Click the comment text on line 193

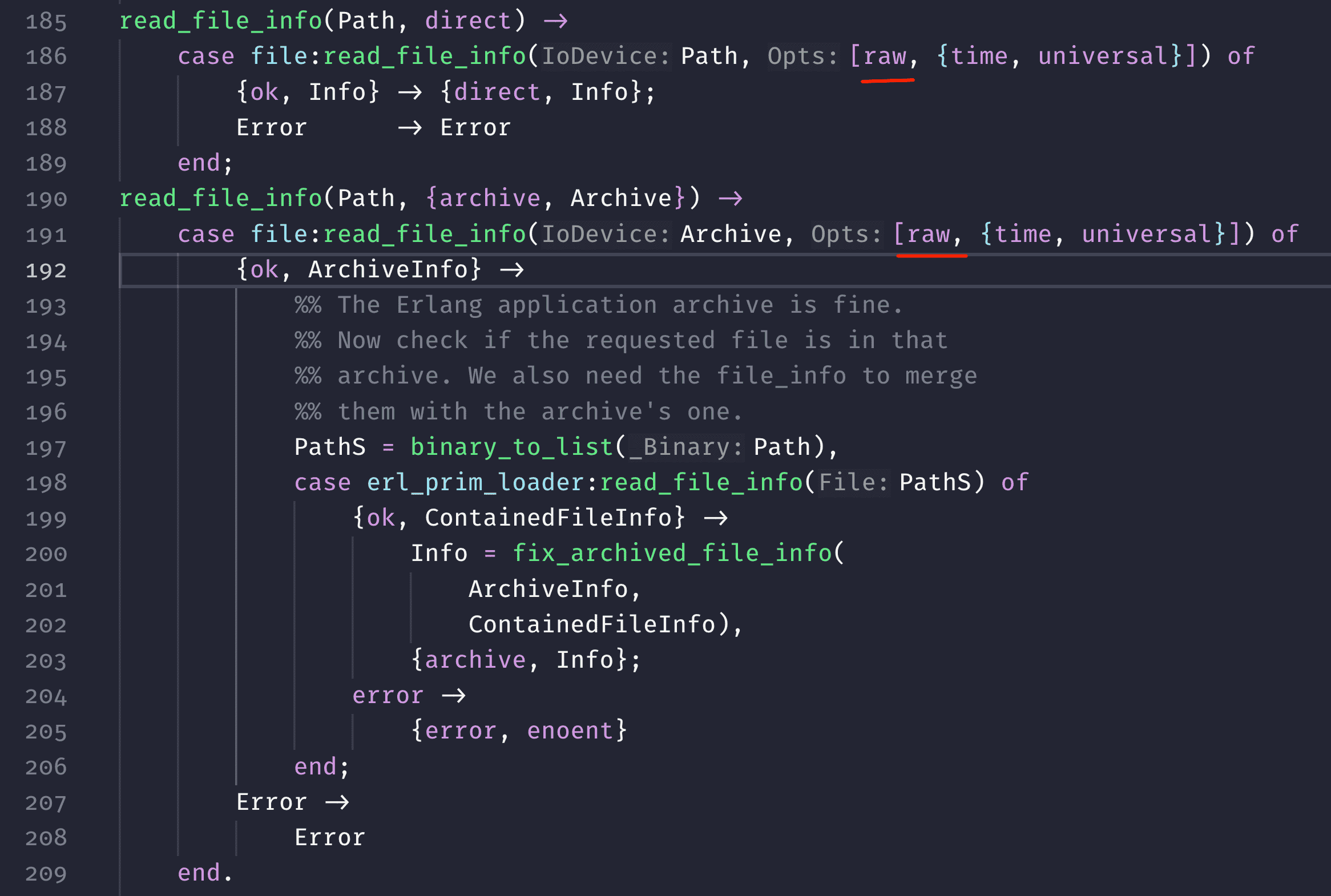pos(598,305)
